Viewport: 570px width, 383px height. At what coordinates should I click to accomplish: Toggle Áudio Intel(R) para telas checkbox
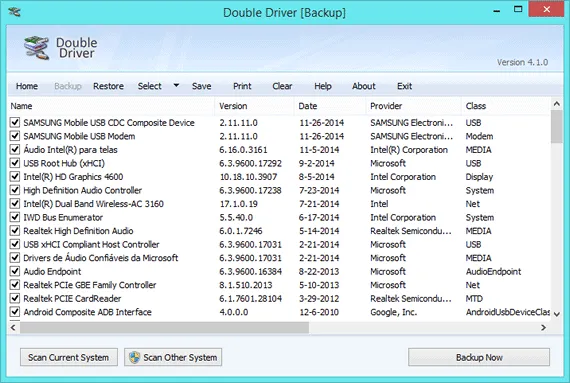[x=15, y=149]
